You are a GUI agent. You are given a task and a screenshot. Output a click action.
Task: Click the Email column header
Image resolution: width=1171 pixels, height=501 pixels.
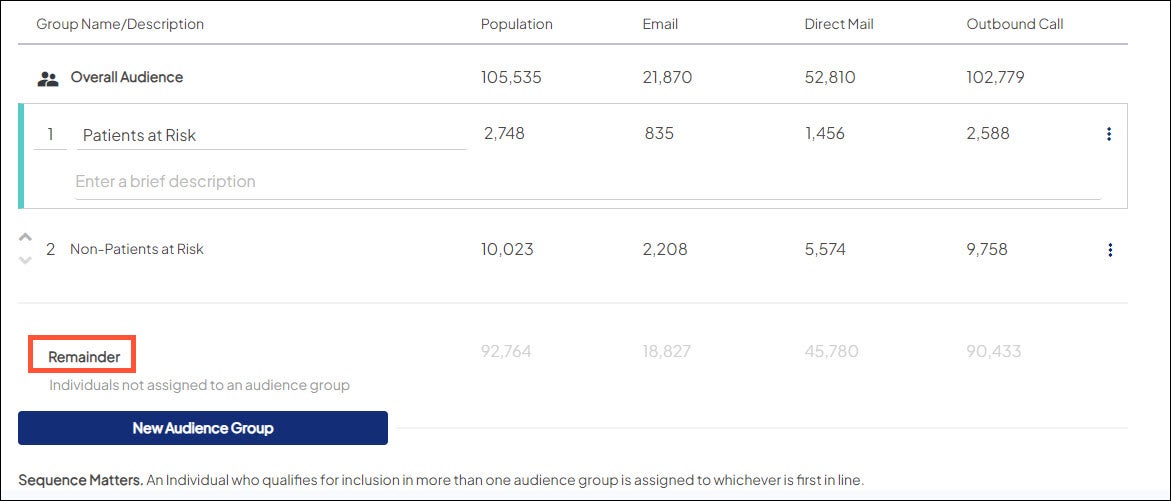660,24
